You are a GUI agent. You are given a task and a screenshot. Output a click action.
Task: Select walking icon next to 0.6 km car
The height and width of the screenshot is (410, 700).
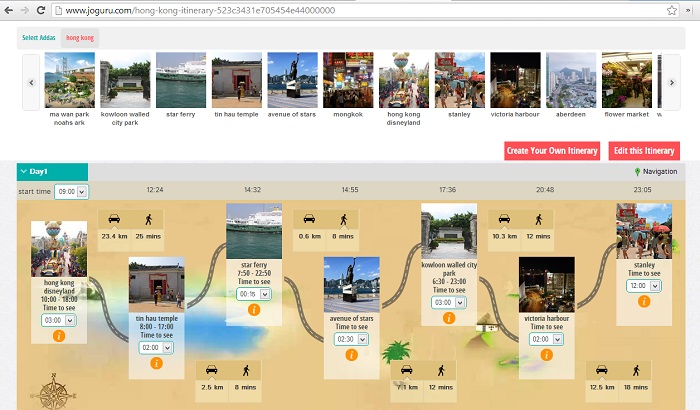point(343,219)
